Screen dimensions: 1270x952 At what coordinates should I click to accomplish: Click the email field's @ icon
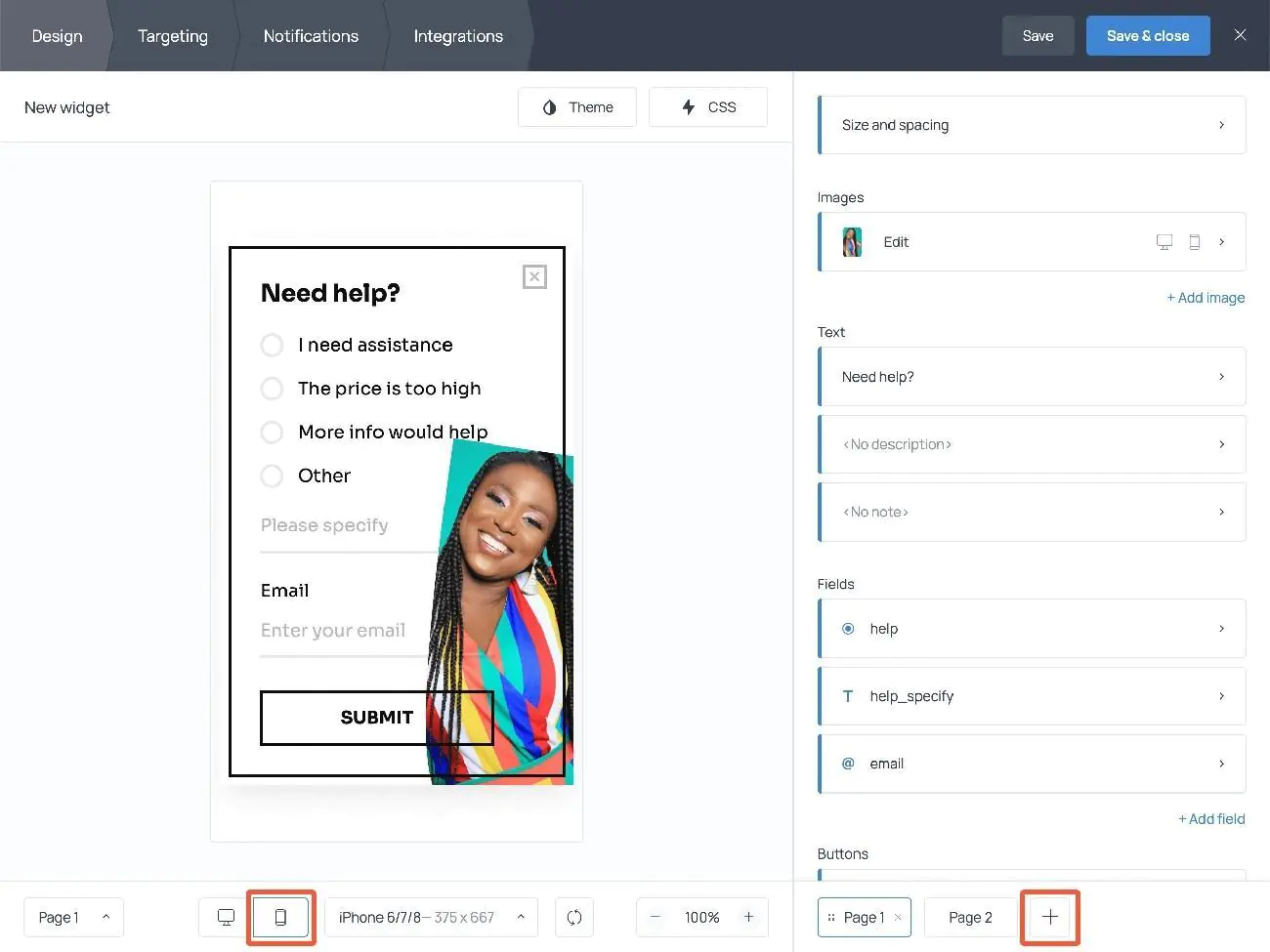pyautogui.click(x=847, y=764)
